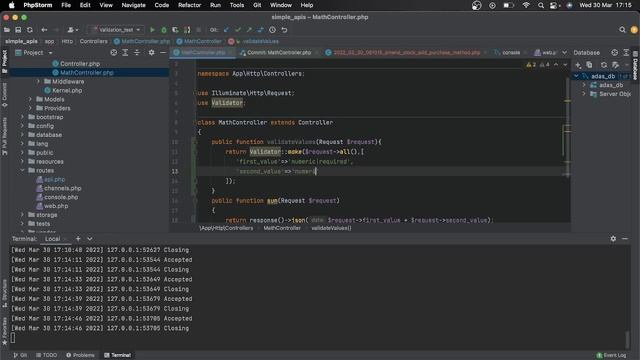640x360 pixels.
Task: Open the Navigate menu
Action: tap(133, 5)
